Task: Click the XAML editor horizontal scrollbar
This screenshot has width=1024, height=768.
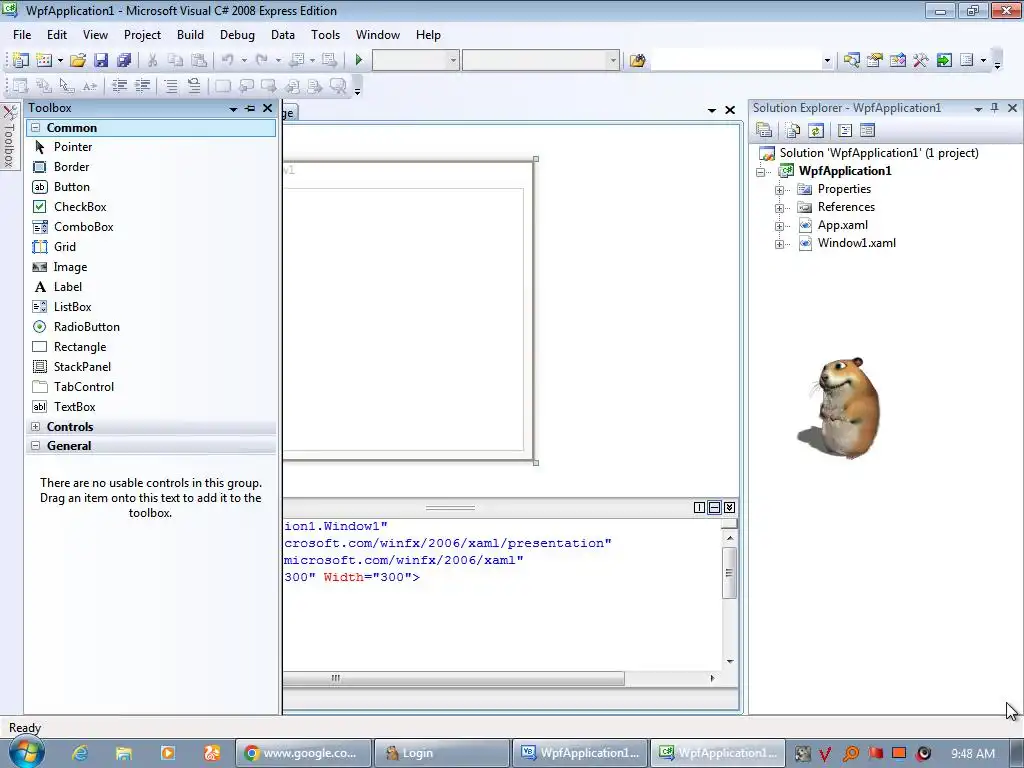Action: pos(454,679)
